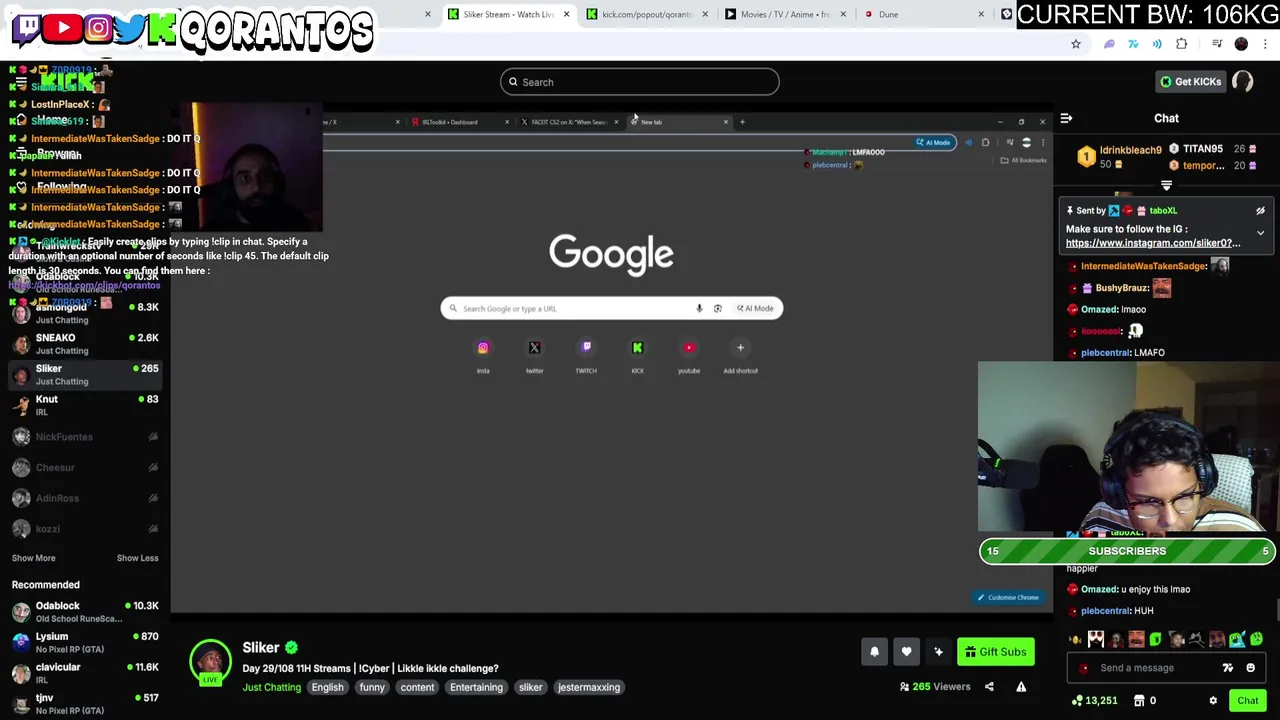Open offline channel AdinRoss

pos(85,498)
